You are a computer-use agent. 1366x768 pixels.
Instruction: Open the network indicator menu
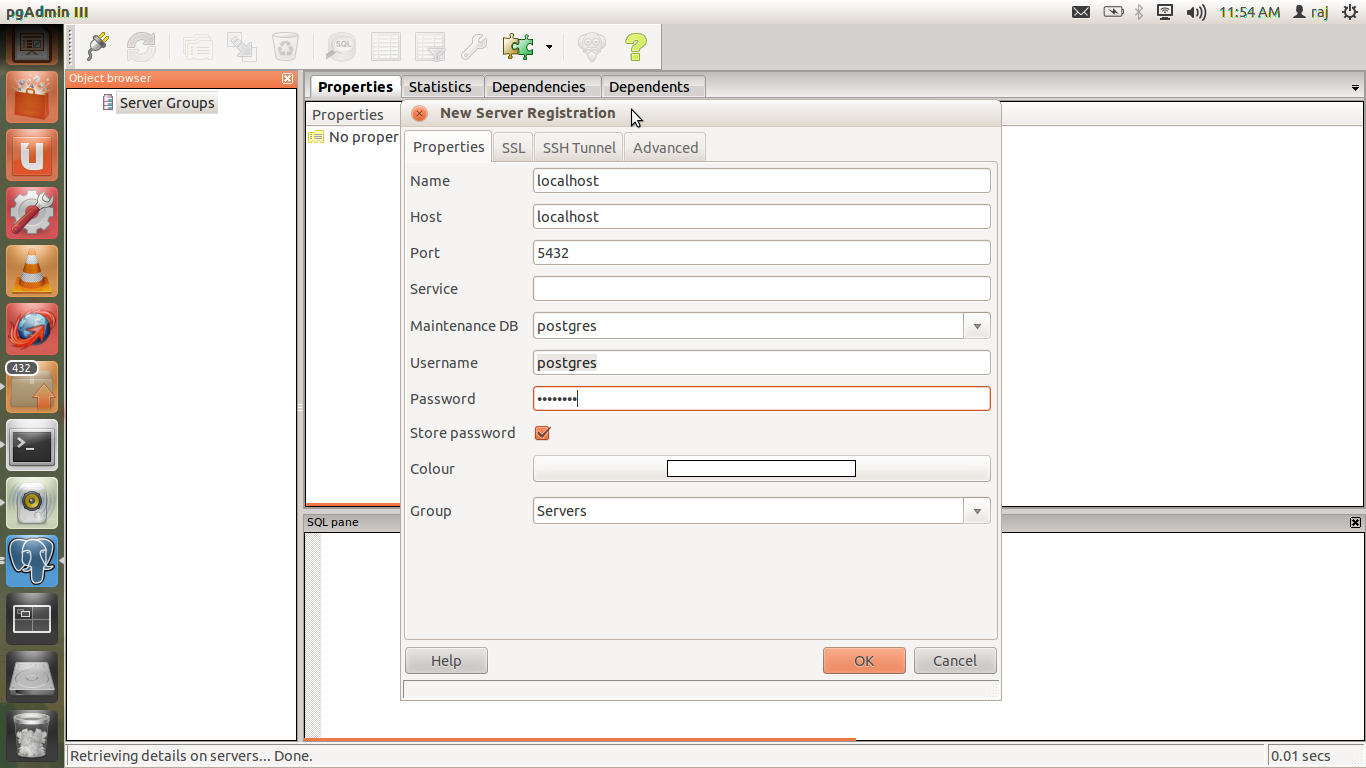pyautogui.click(x=1165, y=12)
